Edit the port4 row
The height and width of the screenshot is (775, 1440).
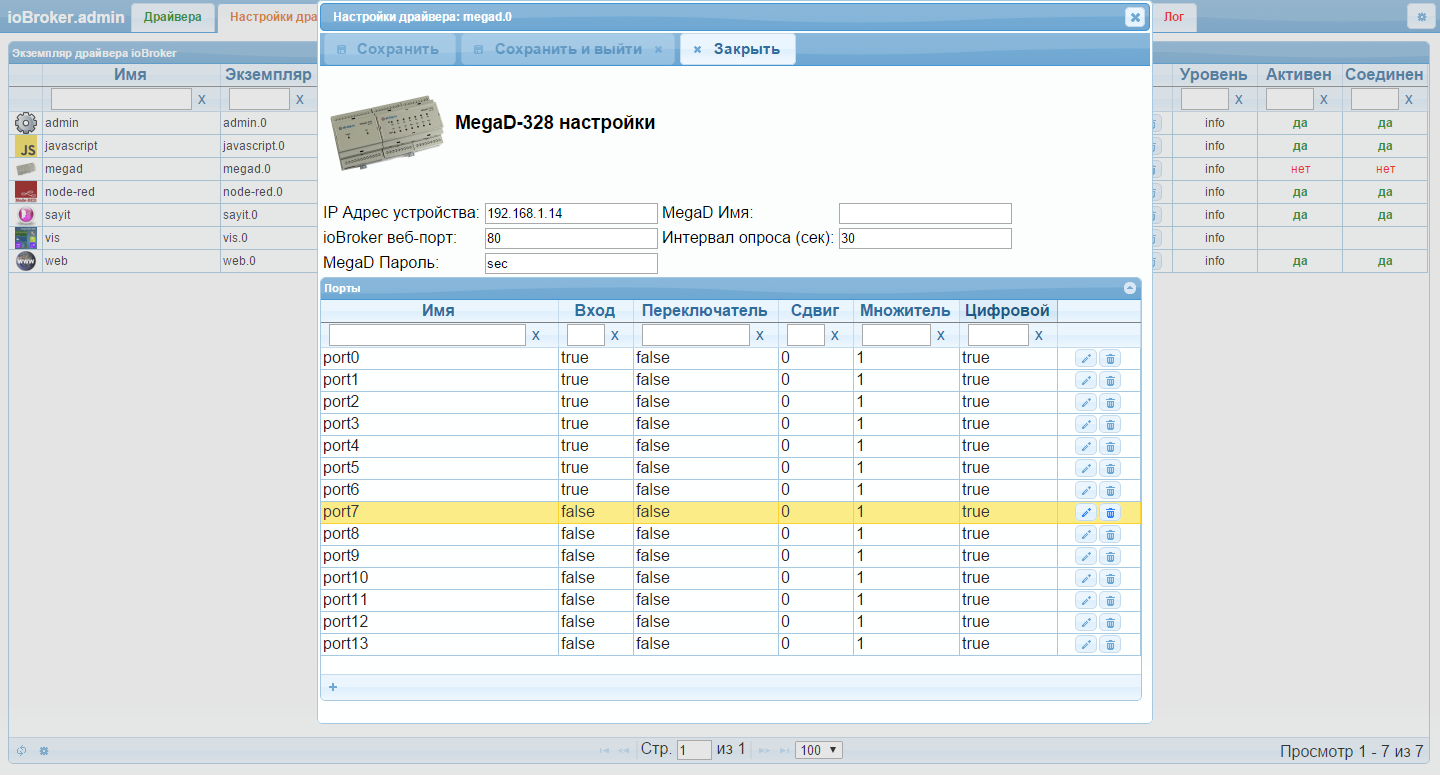point(1086,446)
